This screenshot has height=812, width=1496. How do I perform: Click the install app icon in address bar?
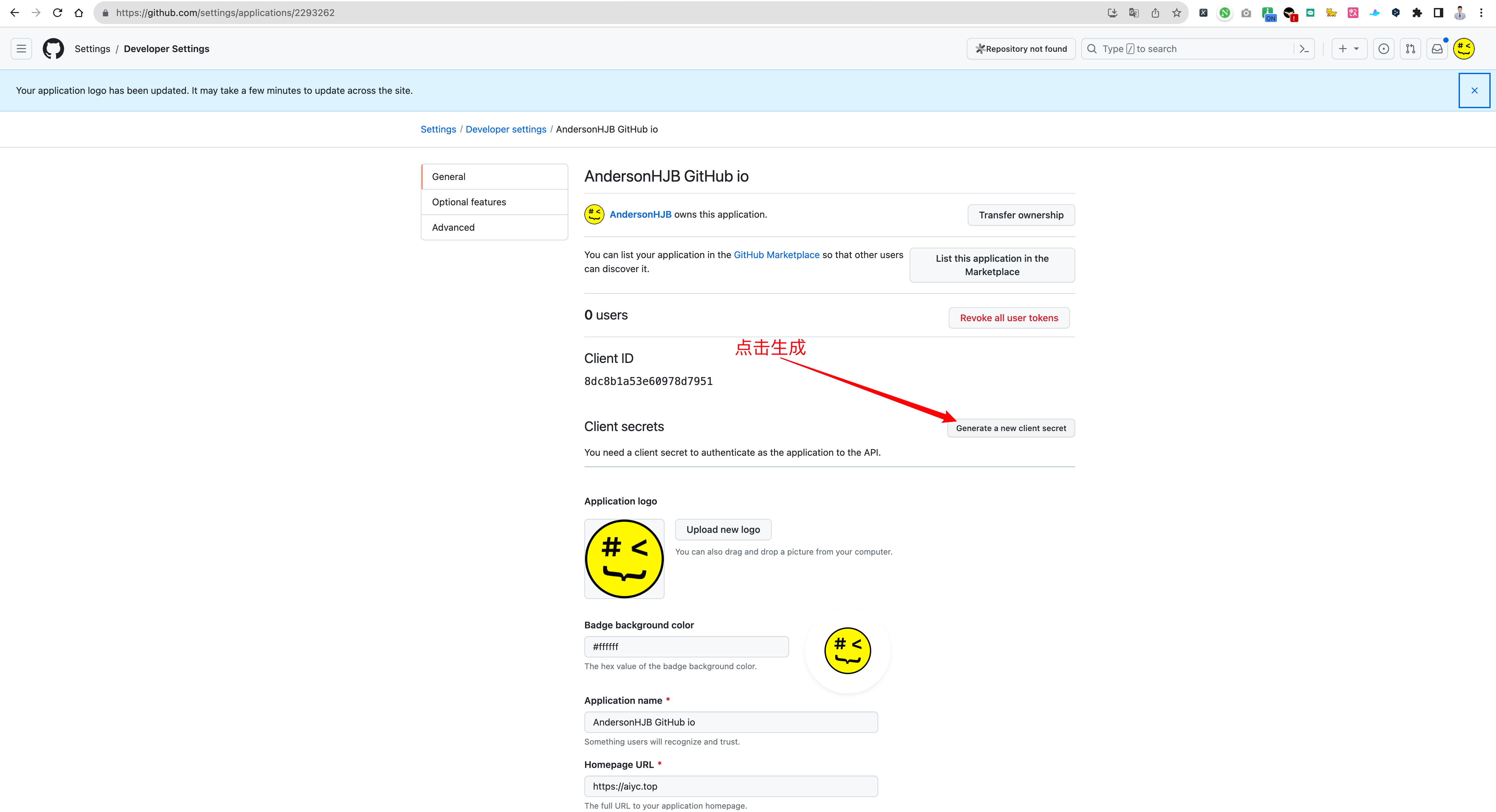click(1112, 13)
